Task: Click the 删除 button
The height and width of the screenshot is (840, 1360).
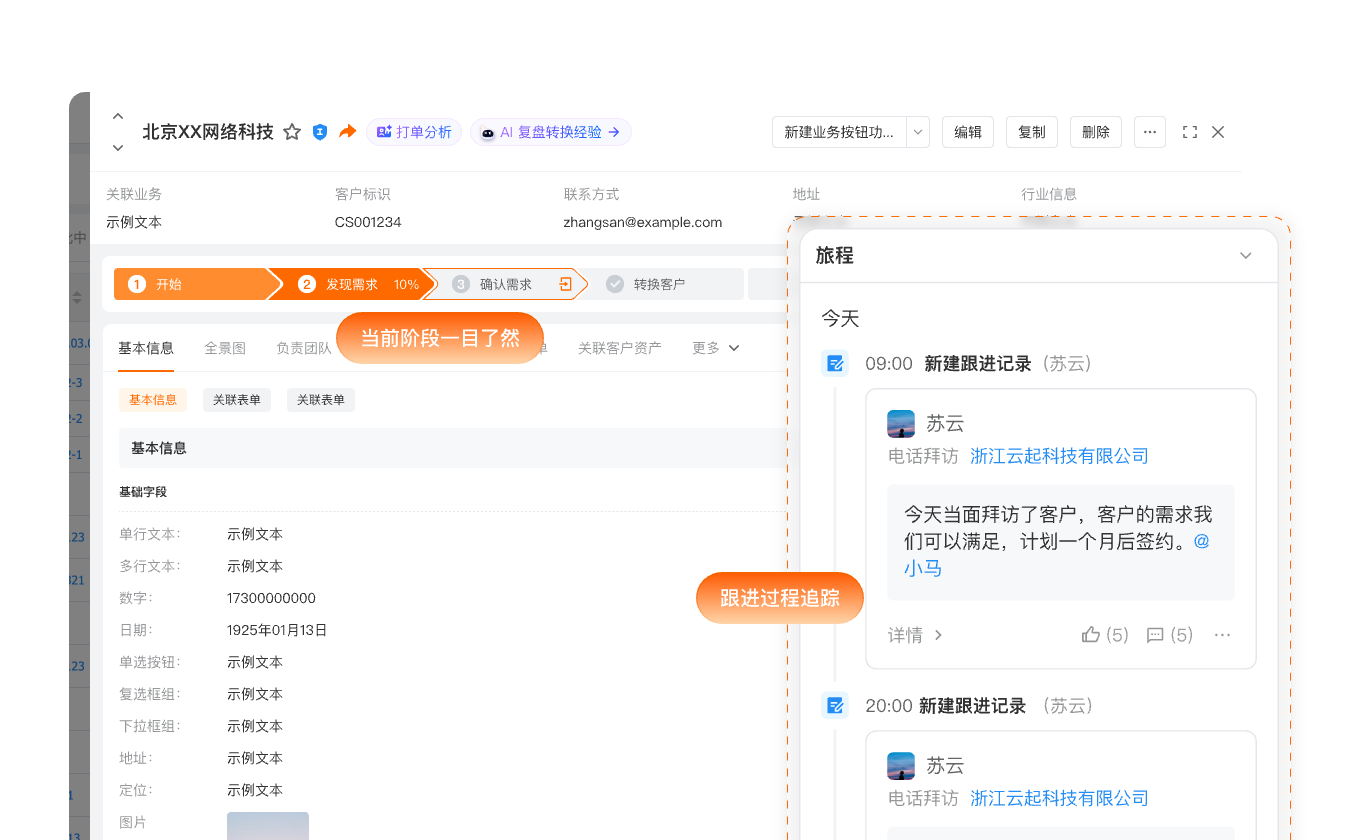Action: point(1096,132)
